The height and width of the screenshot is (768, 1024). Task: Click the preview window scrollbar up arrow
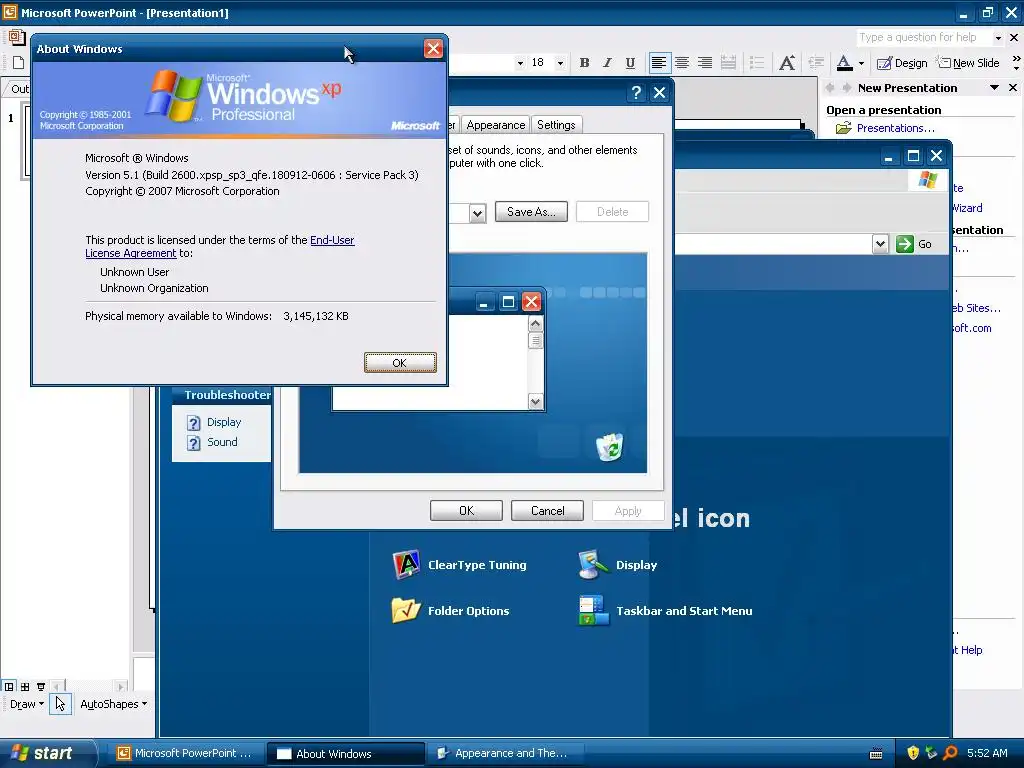coord(536,324)
